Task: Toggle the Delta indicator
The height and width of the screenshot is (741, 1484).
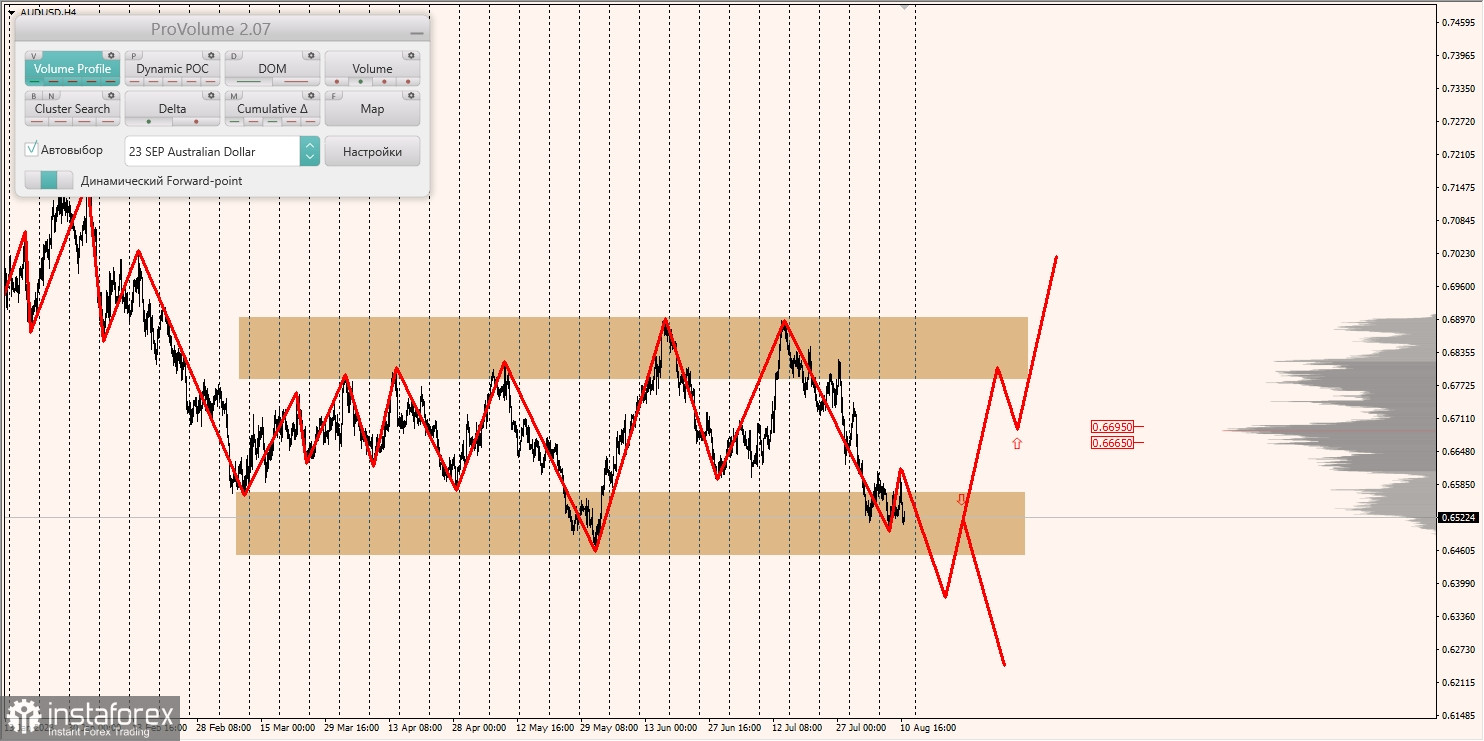Action: tap(172, 109)
